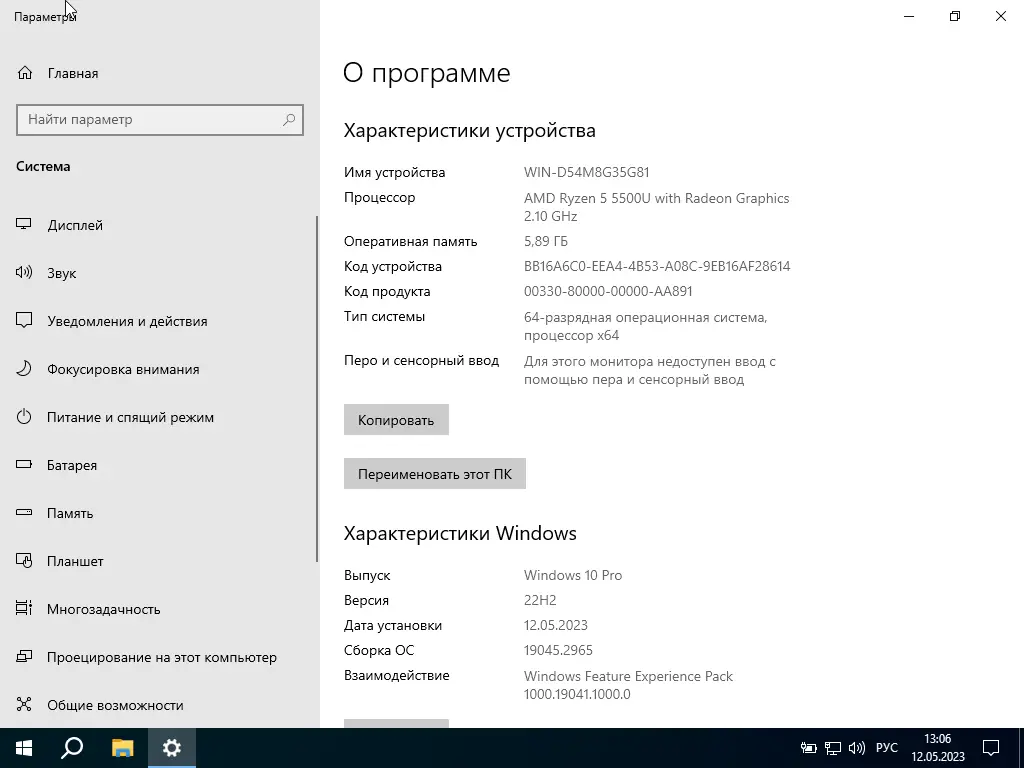Click the Память storage icon

24,513
